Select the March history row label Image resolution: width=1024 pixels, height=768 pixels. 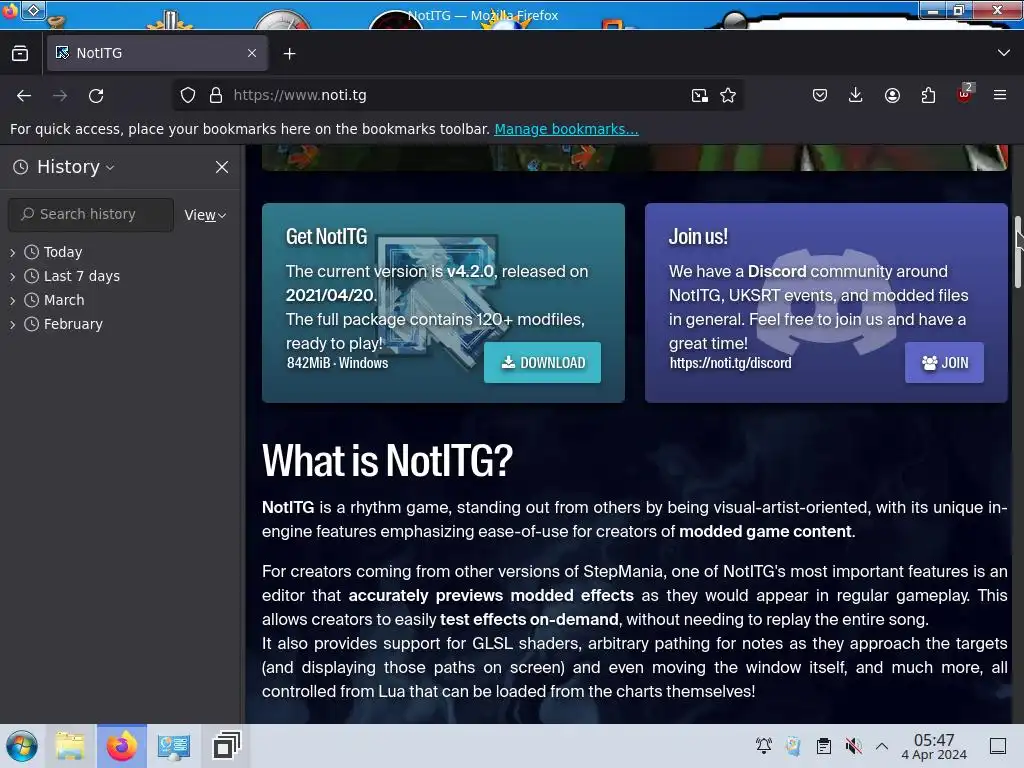point(64,300)
